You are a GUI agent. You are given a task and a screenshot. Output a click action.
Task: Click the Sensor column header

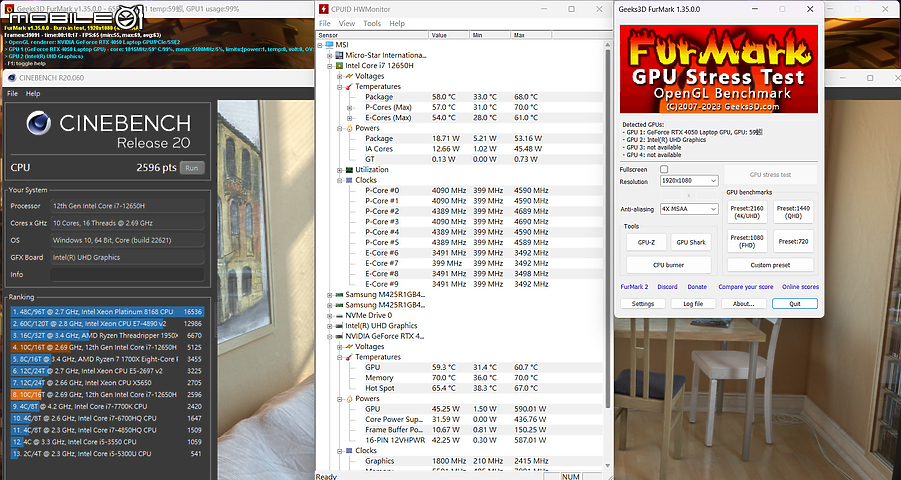[x=373, y=35]
